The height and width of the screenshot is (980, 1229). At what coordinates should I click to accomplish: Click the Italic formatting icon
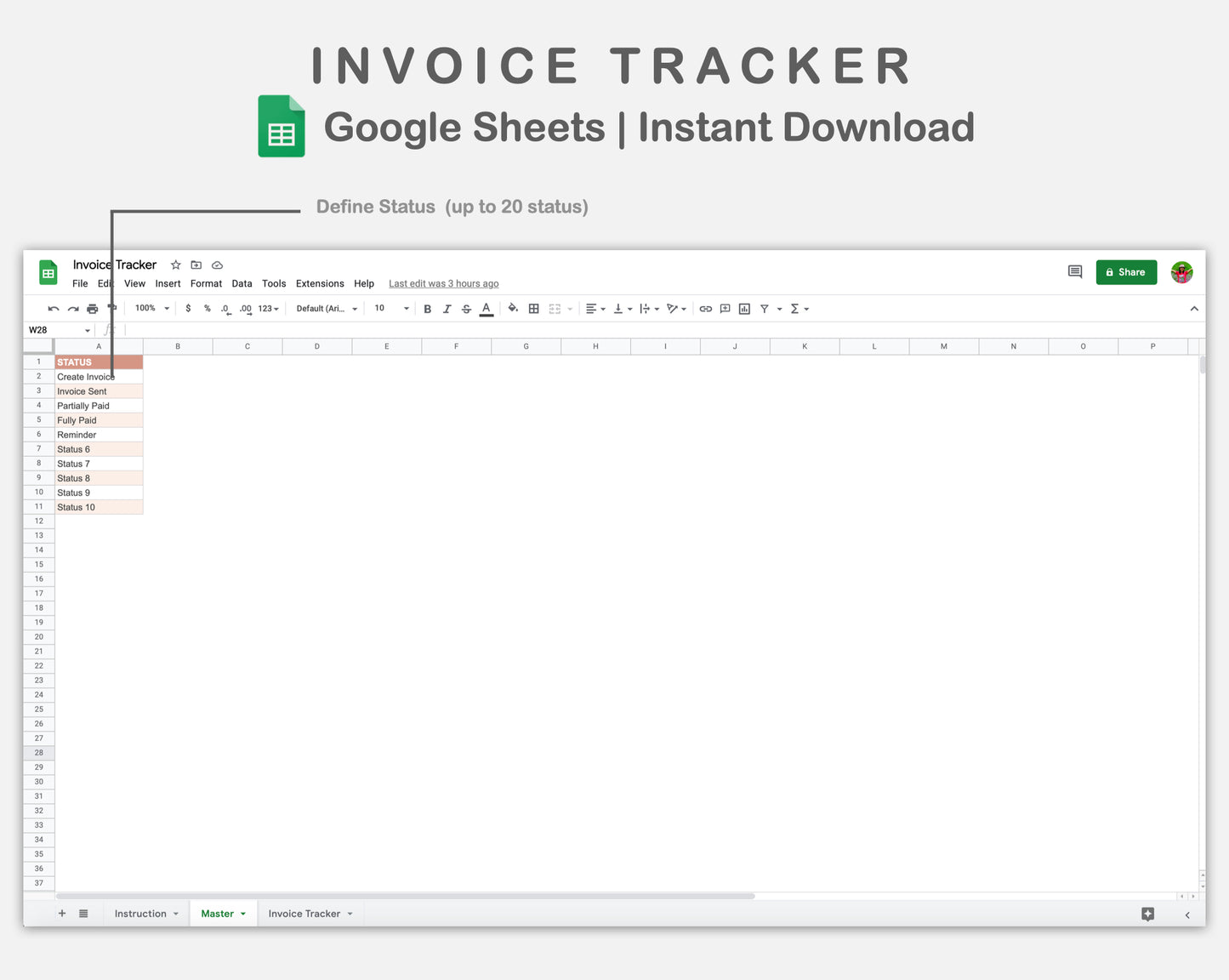447,308
